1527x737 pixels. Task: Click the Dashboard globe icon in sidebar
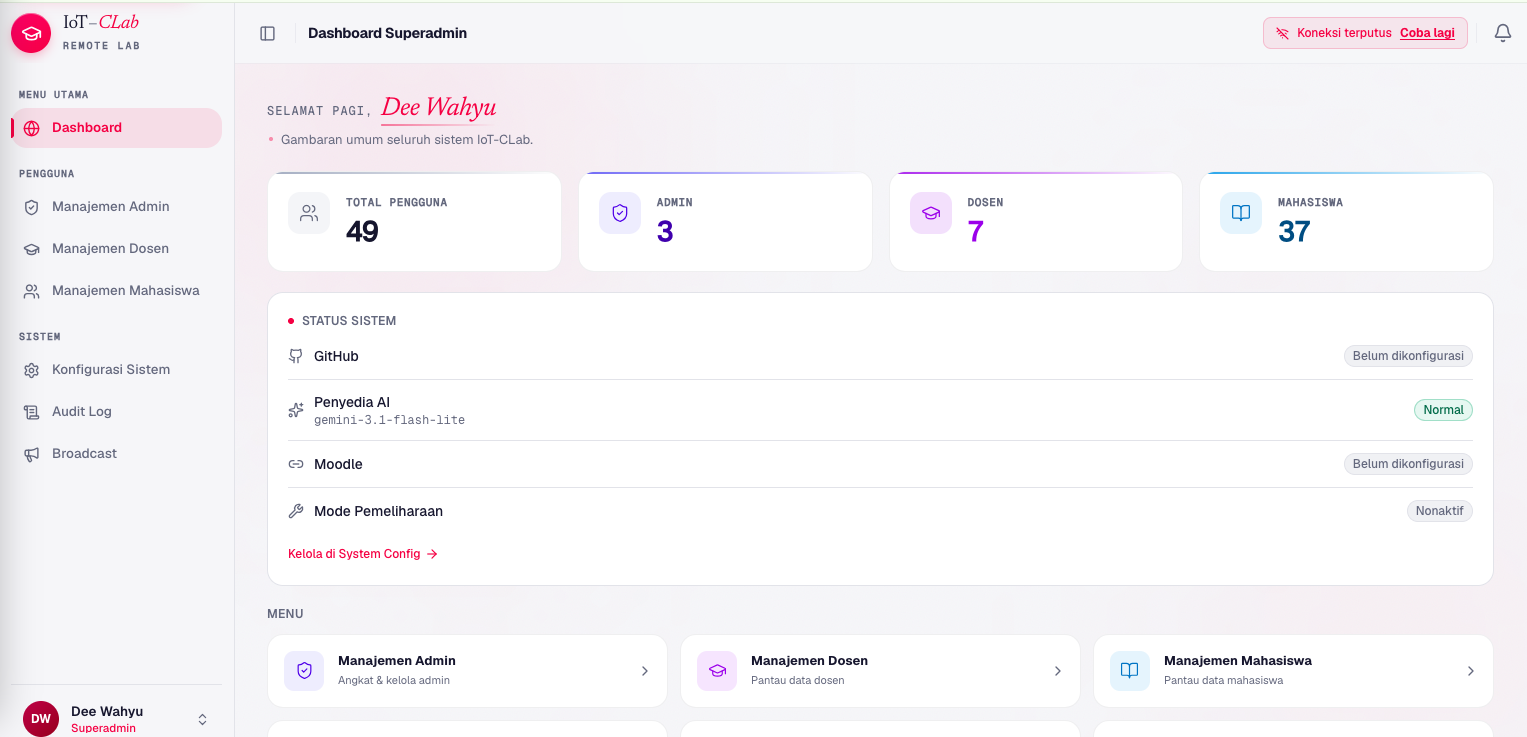click(32, 128)
